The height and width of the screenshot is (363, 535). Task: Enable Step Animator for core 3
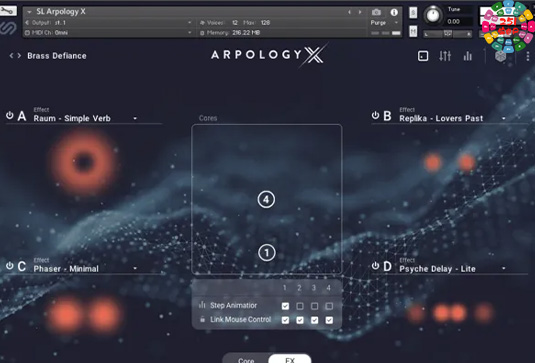tap(314, 306)
